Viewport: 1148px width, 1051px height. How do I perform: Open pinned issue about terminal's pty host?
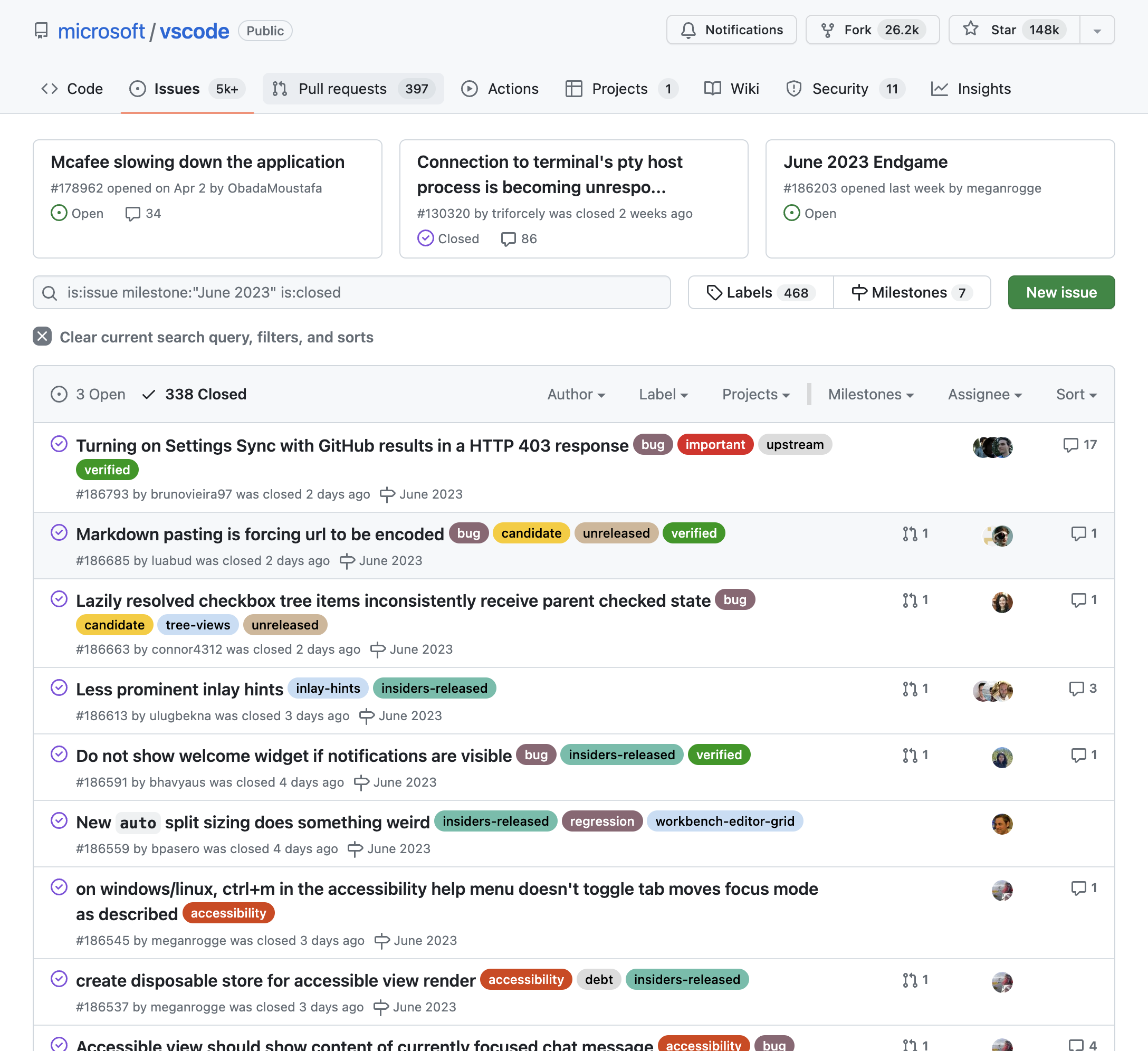click(x=550, y=174)
